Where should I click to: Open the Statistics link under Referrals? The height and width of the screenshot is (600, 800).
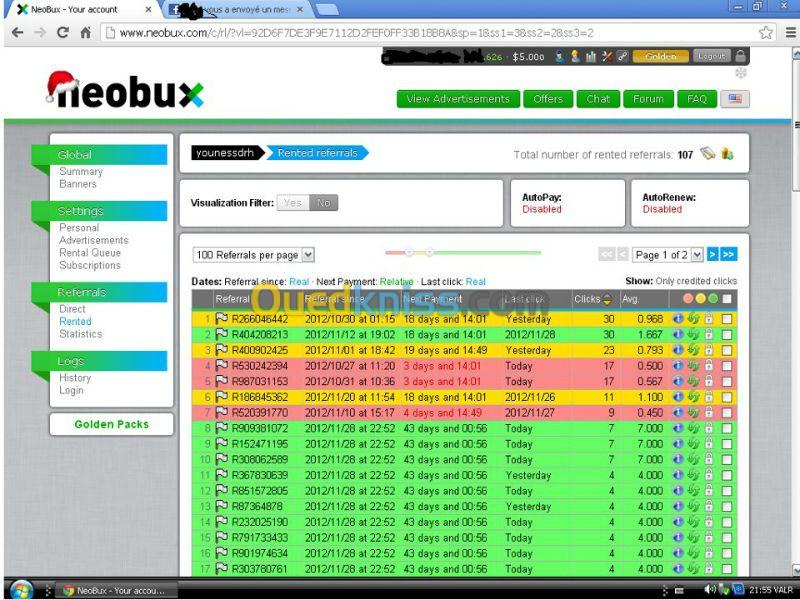[x=81, y=334]
